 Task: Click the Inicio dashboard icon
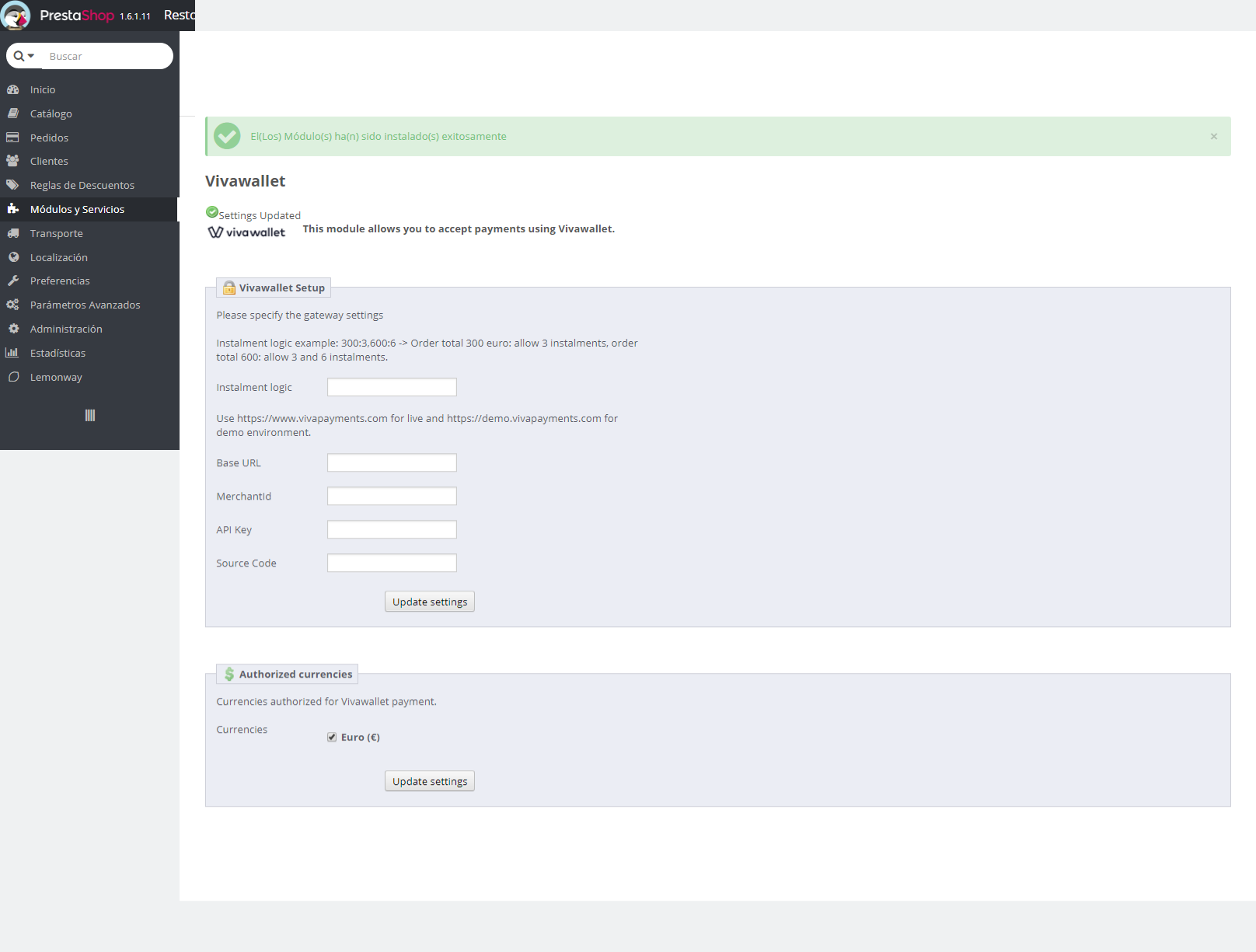pos(13,89)
